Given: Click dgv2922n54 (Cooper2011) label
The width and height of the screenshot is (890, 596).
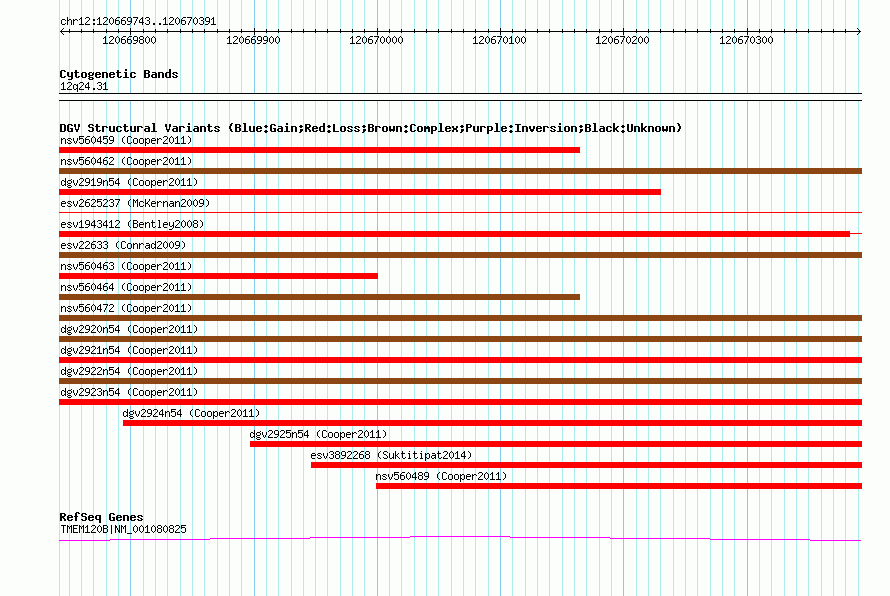Looking at the screenshot, I should pyautogui.click(x=129, y=371).
